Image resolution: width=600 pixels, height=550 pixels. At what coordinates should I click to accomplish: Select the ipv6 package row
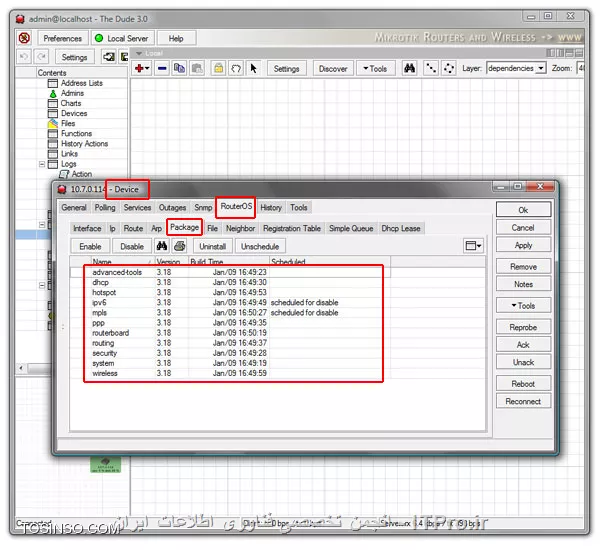click(231, 302)
